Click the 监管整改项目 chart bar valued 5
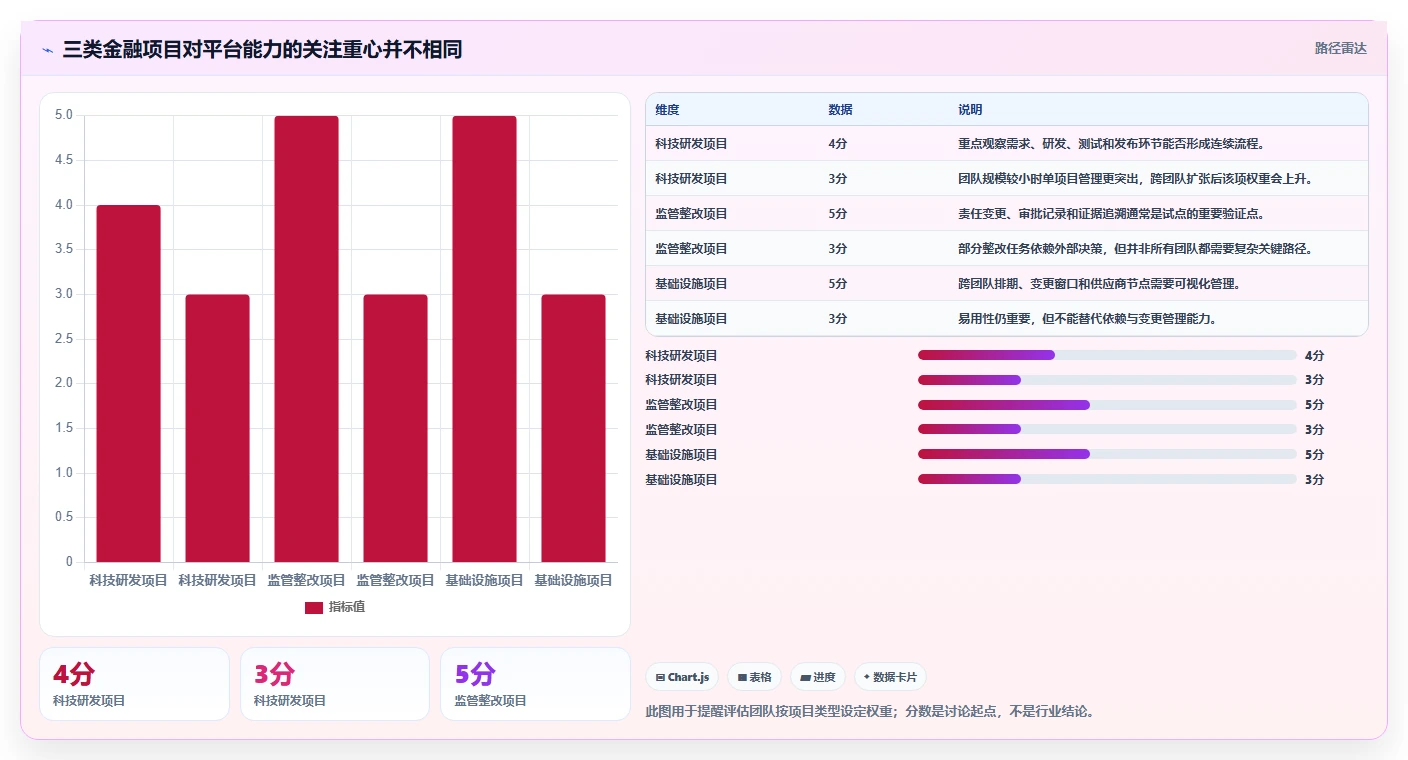This screenshot has width=1408, height=760. [x=307, y=339]
